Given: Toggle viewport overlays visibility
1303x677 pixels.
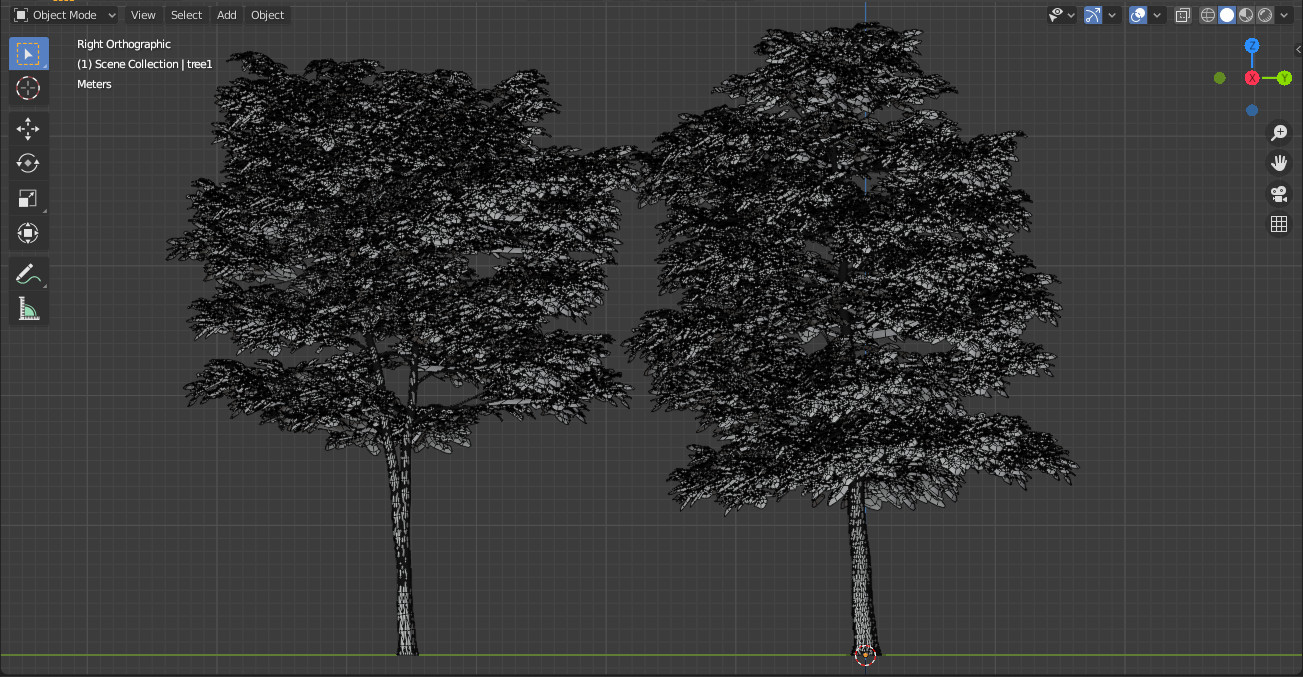Looking at the screenshot, I should 1138,15.
